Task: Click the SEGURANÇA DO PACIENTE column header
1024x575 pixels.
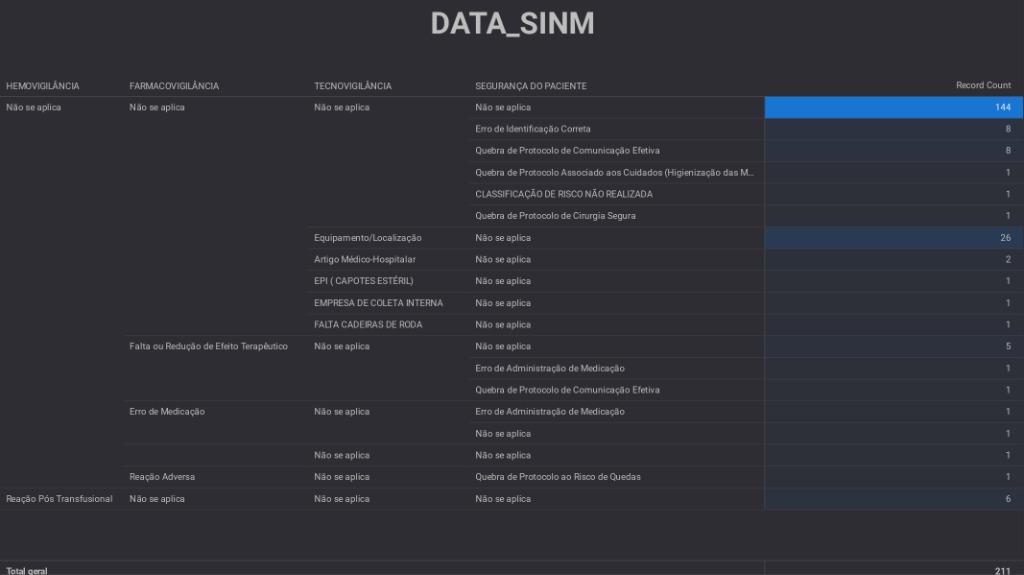Action: (x=531, y=86)
